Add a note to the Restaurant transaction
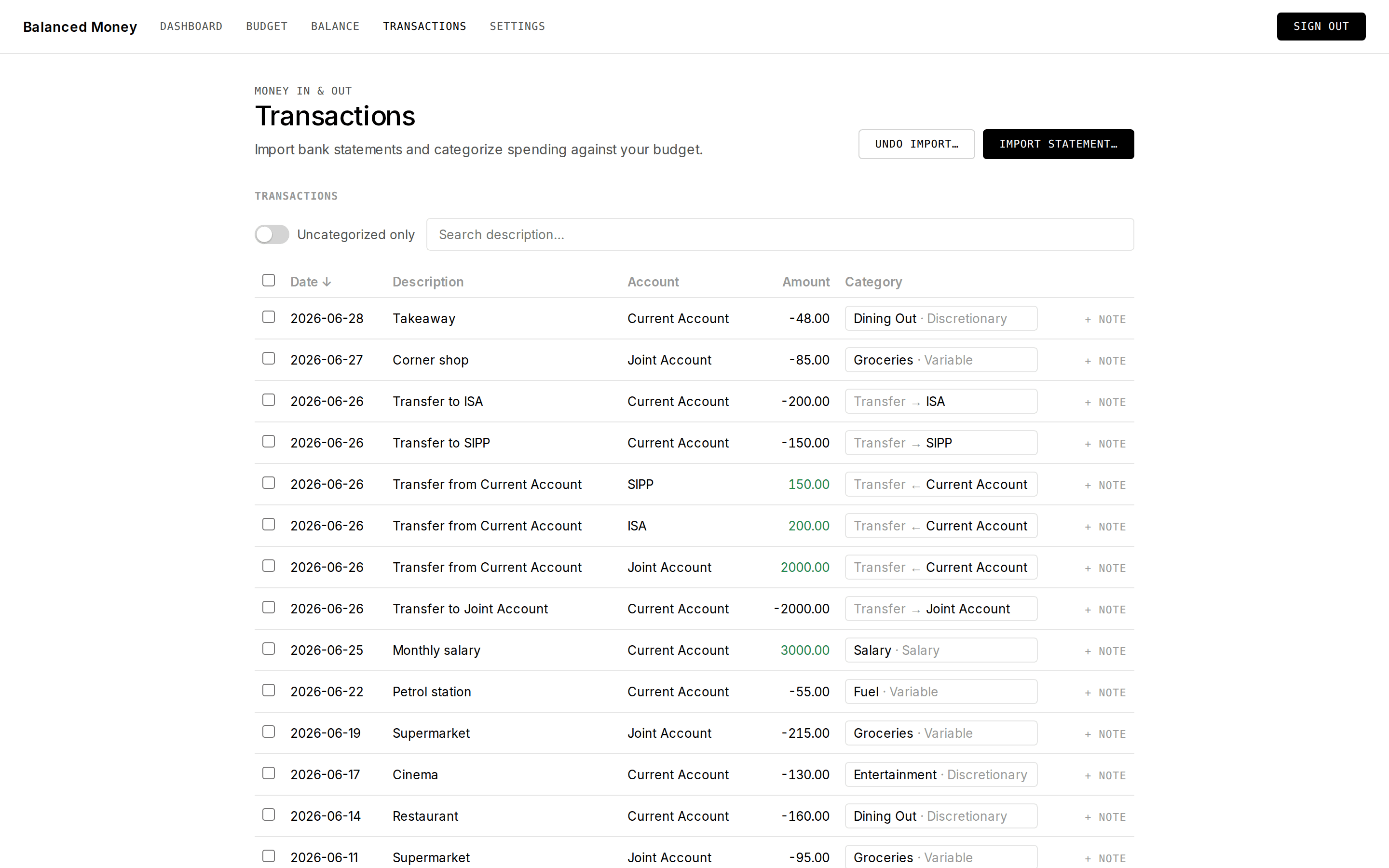Screen dimensions: 1389x868 (x=1105, y=817)
